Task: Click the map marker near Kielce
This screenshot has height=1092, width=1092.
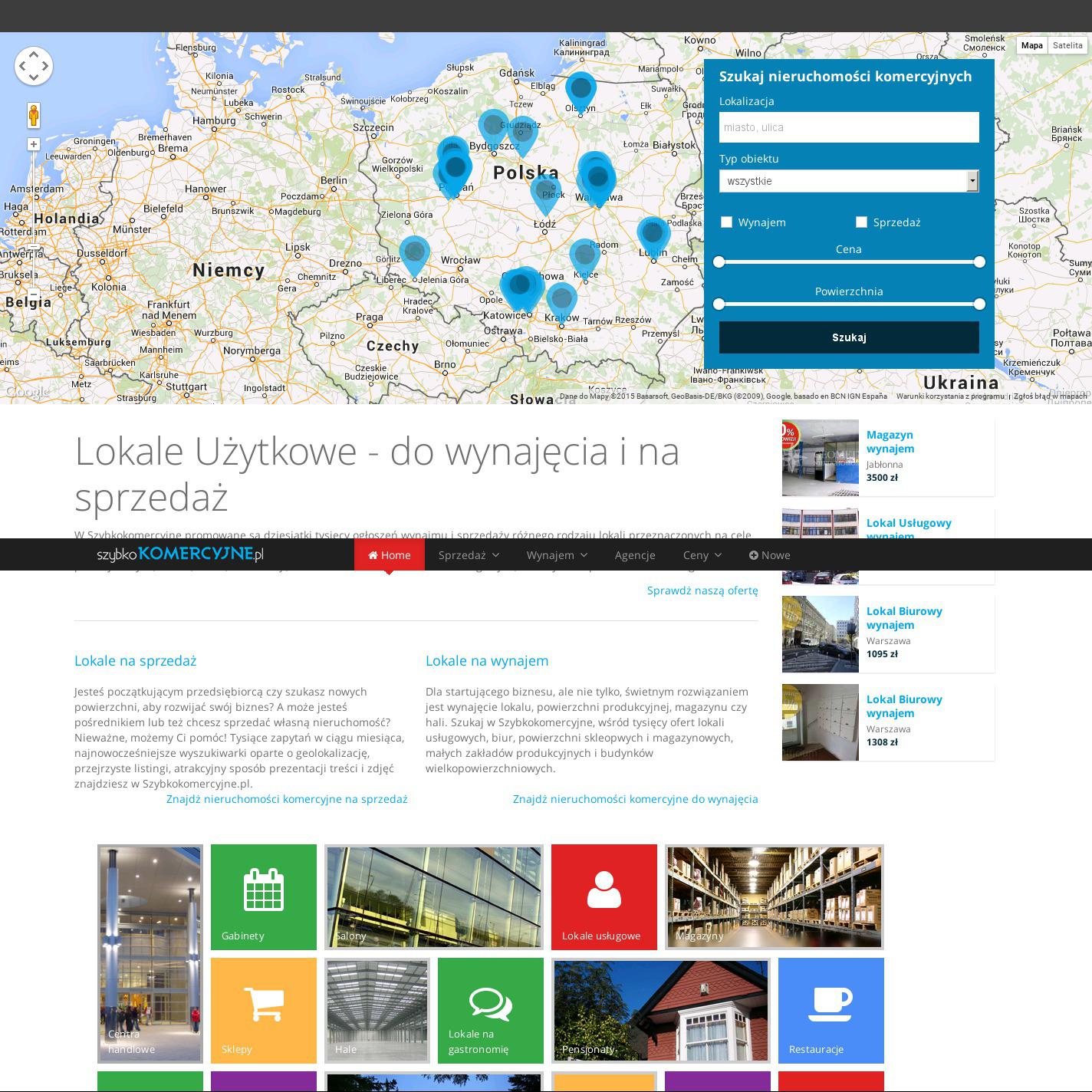Action: pyautogui.click(x=584, y=259)
